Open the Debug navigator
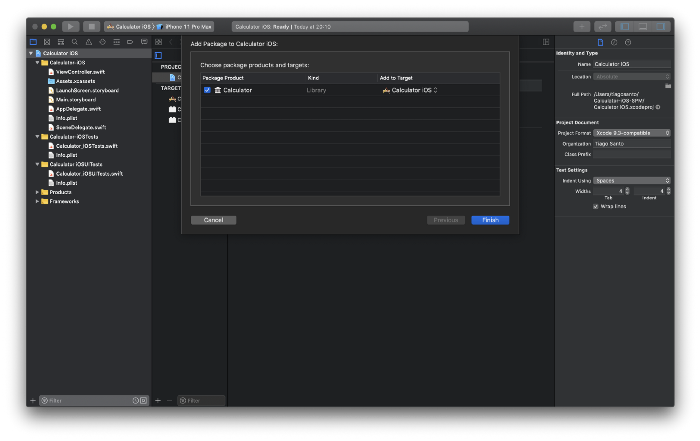Viewport: 700px width, 441px height. click(116, 42)
